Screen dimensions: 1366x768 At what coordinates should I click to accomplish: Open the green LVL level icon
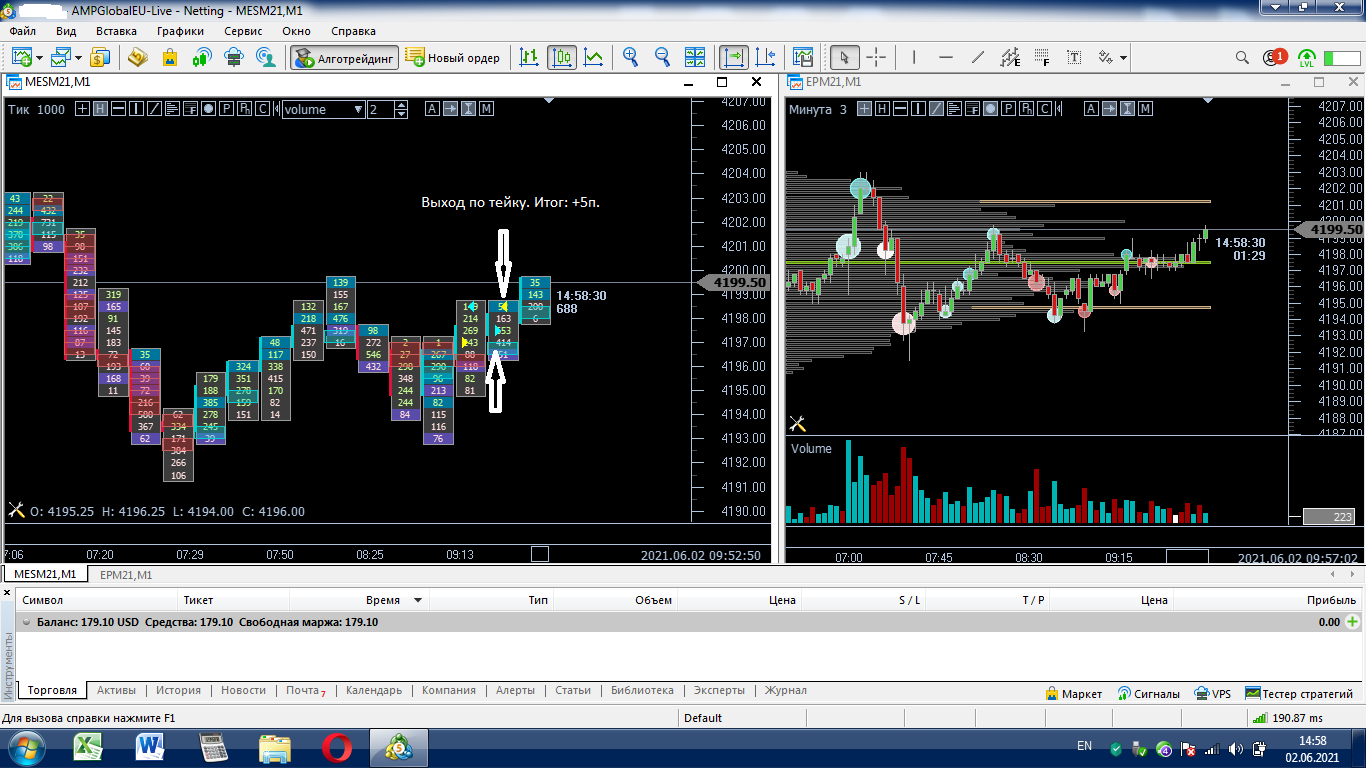(1306, 57)
